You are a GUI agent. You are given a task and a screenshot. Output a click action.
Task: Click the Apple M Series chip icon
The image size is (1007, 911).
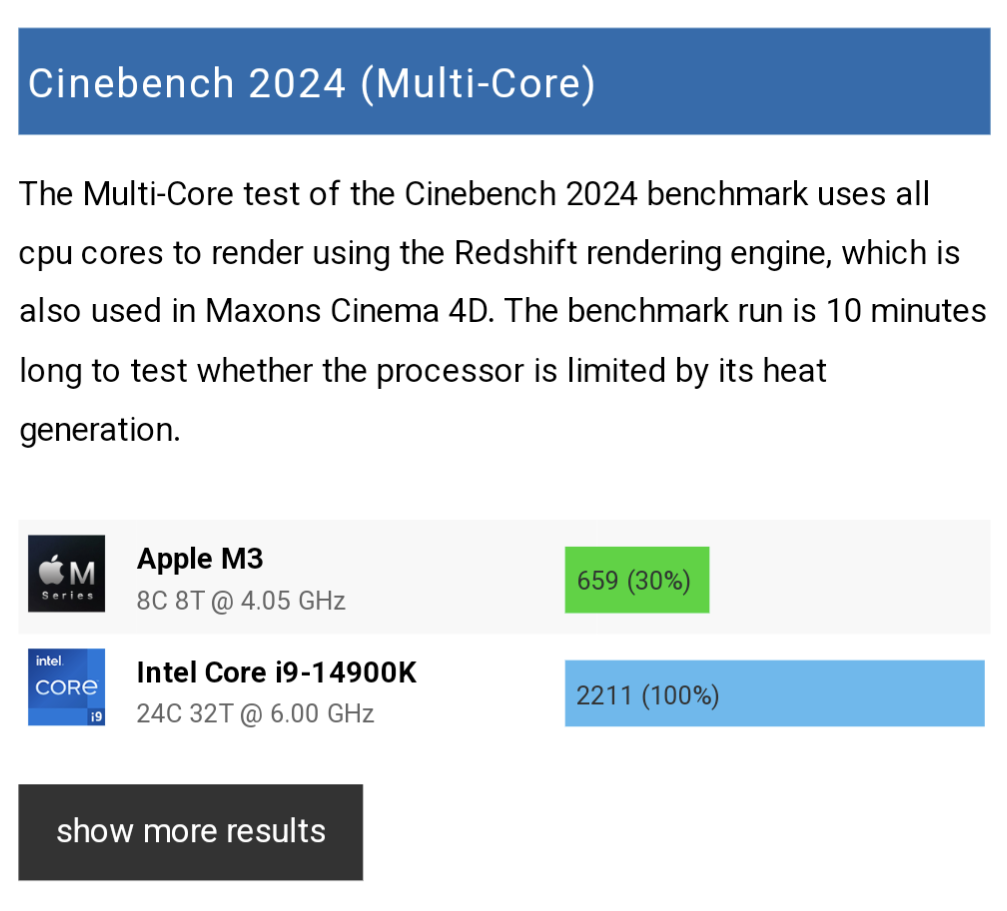[66, 574]
